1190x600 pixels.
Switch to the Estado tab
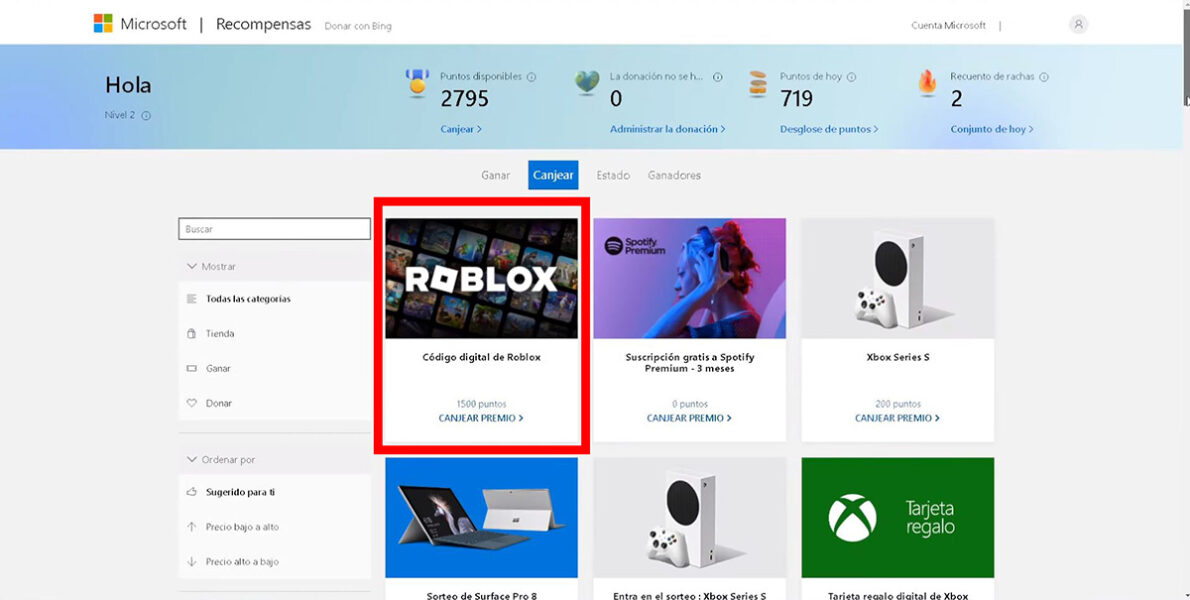(x=612, y=174)
